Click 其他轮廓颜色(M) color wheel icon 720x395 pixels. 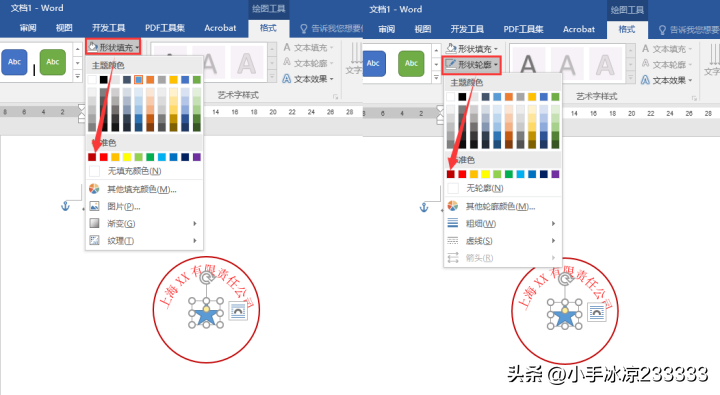tap(453, 206)
